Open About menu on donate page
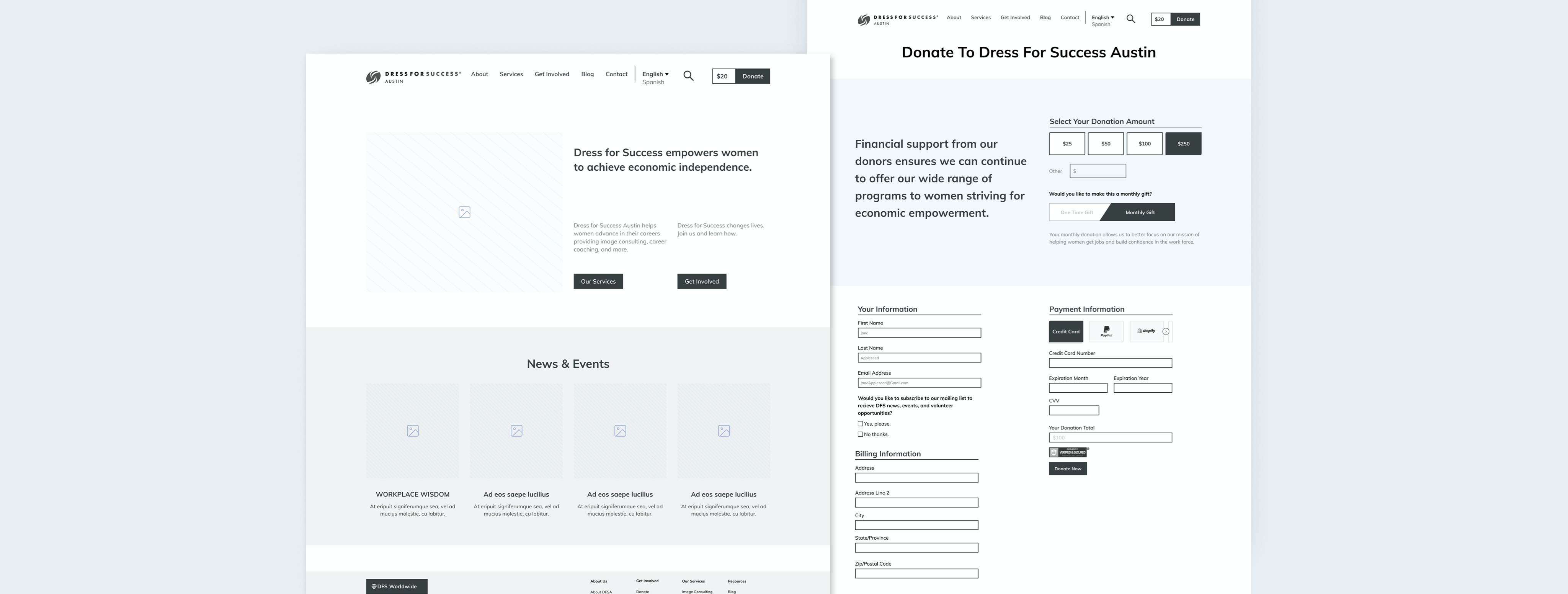This screenshot has width=1568, height=594. pyautogui.click(x=954, y=18)
